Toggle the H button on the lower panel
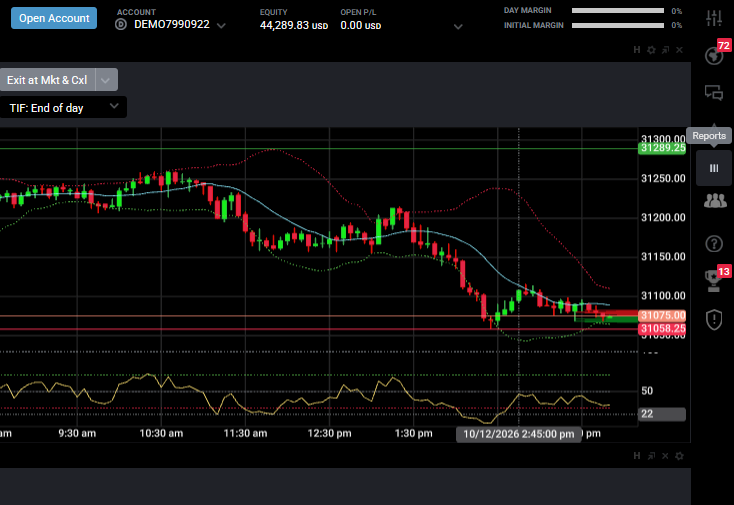The height and width of the screenshot is (505, 734). click(637, 456)
